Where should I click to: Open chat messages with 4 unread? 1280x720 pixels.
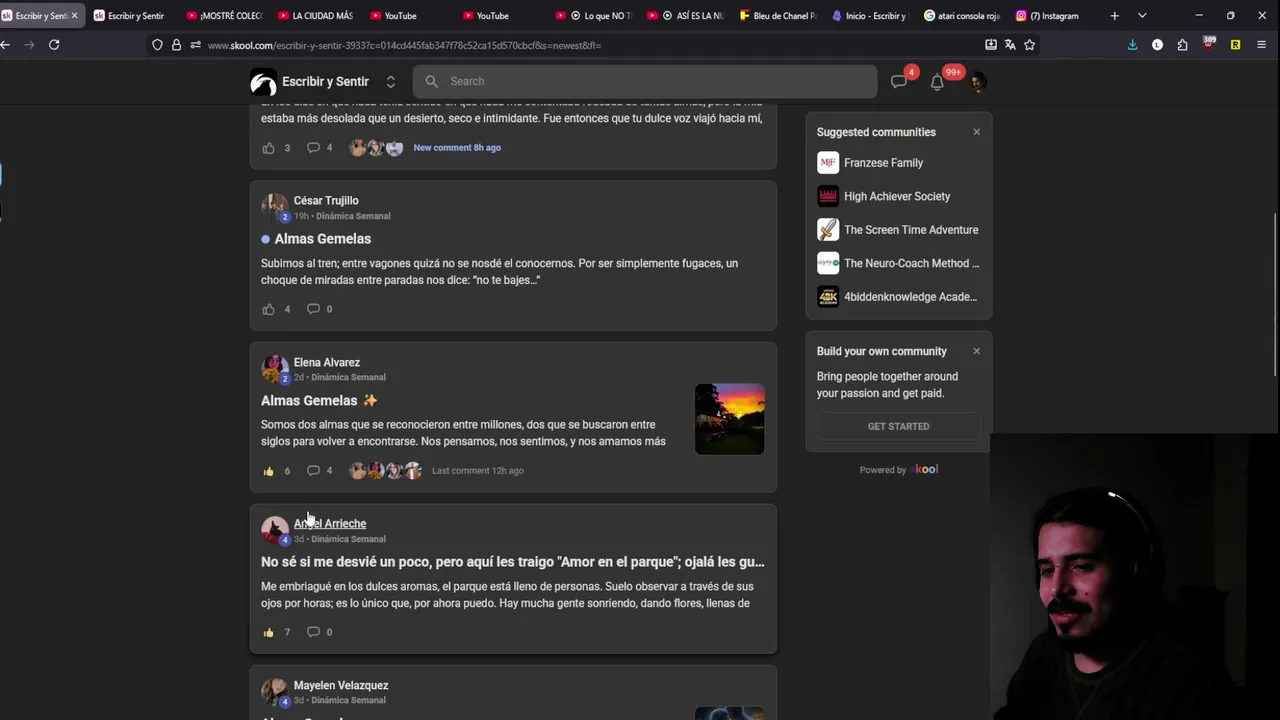899,82
